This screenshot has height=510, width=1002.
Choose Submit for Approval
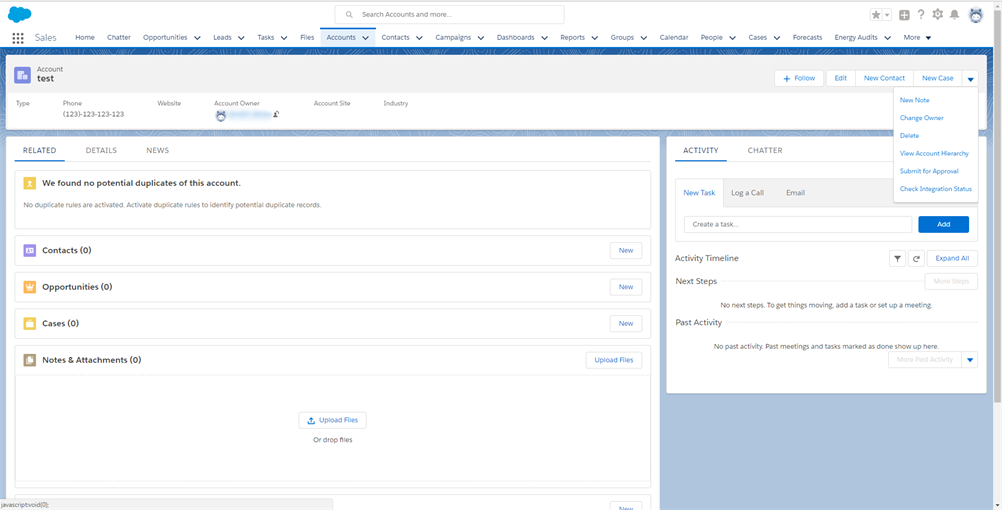pyautogui.click(x=929, y=171)
